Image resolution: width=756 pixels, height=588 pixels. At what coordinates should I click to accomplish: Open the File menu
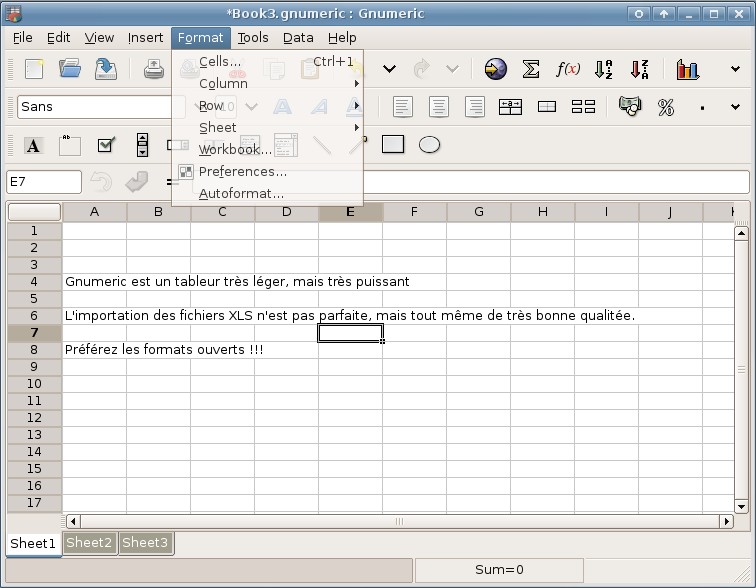pos(23,38)
